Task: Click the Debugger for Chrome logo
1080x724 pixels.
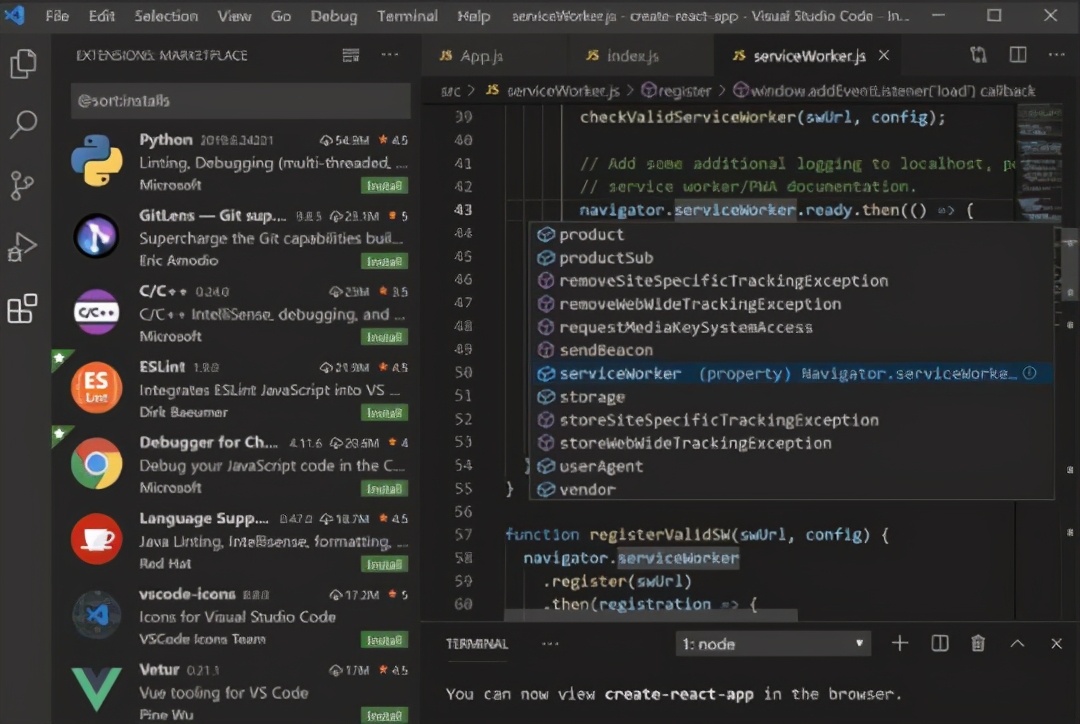Action: [96, 463]
